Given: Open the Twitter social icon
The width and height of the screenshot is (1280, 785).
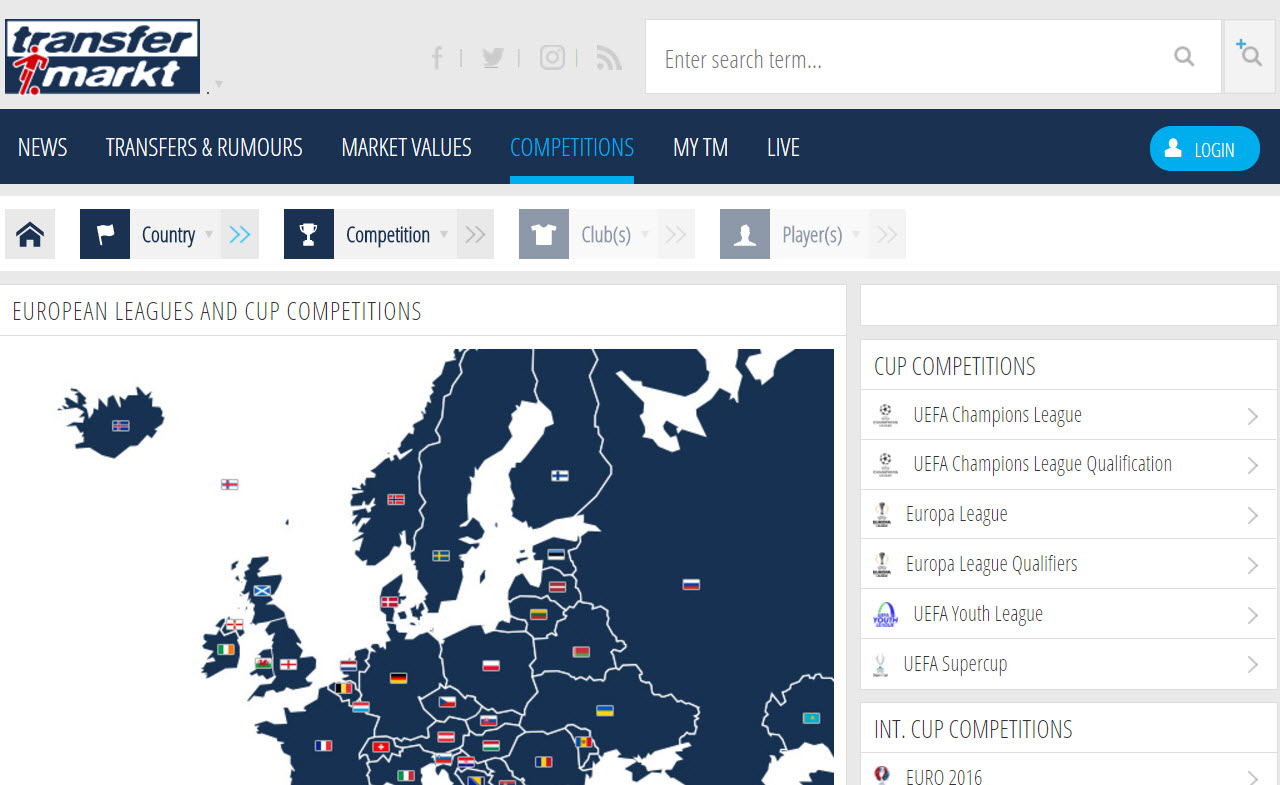Looking at the screenshot, I should point(492,58).
